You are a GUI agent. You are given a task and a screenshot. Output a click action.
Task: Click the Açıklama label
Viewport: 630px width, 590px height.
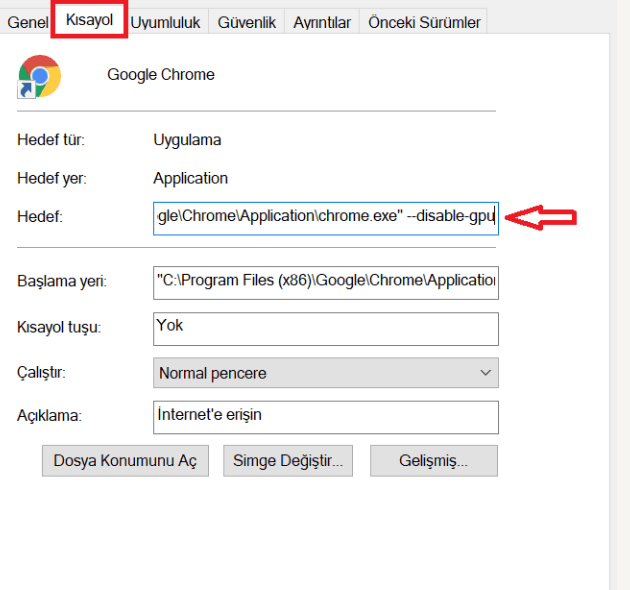pos(49,415)
